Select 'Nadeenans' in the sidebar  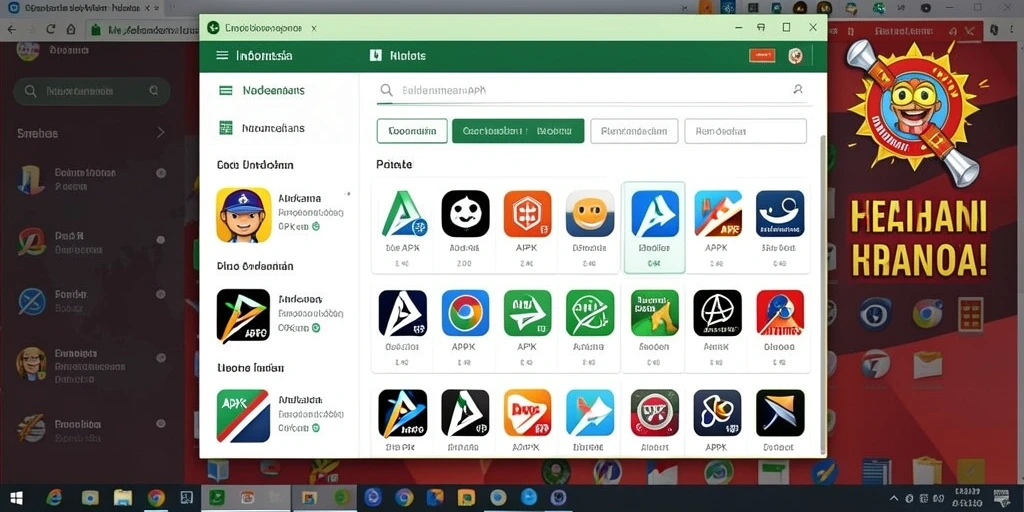pos(274,90)
